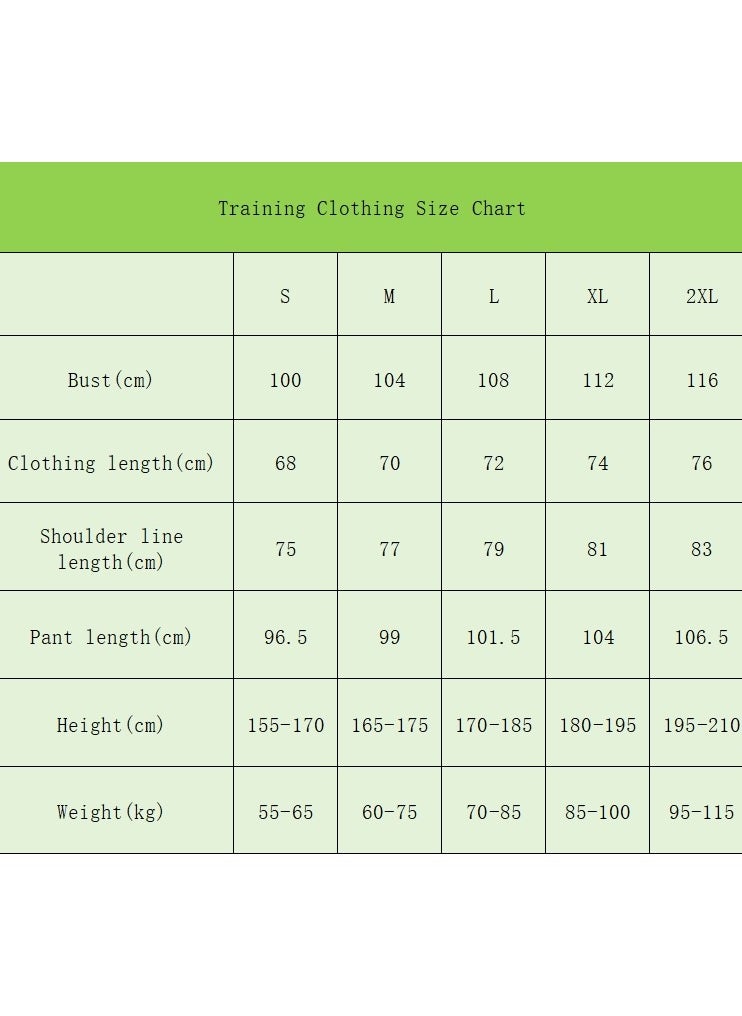742x1016 pixels.
Task: Click the Shoulder line length(cm) label
Action: tap(111, 549)
